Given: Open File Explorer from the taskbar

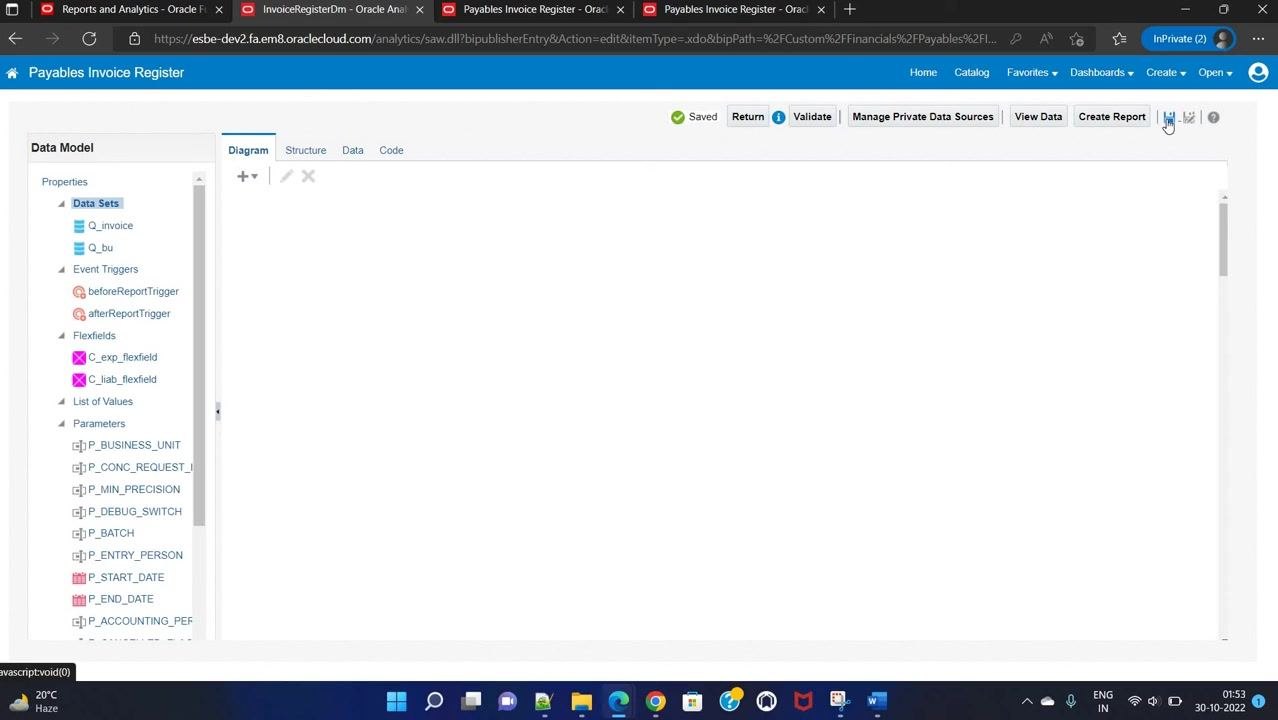Looking at the screenshot, I should 581,701.
